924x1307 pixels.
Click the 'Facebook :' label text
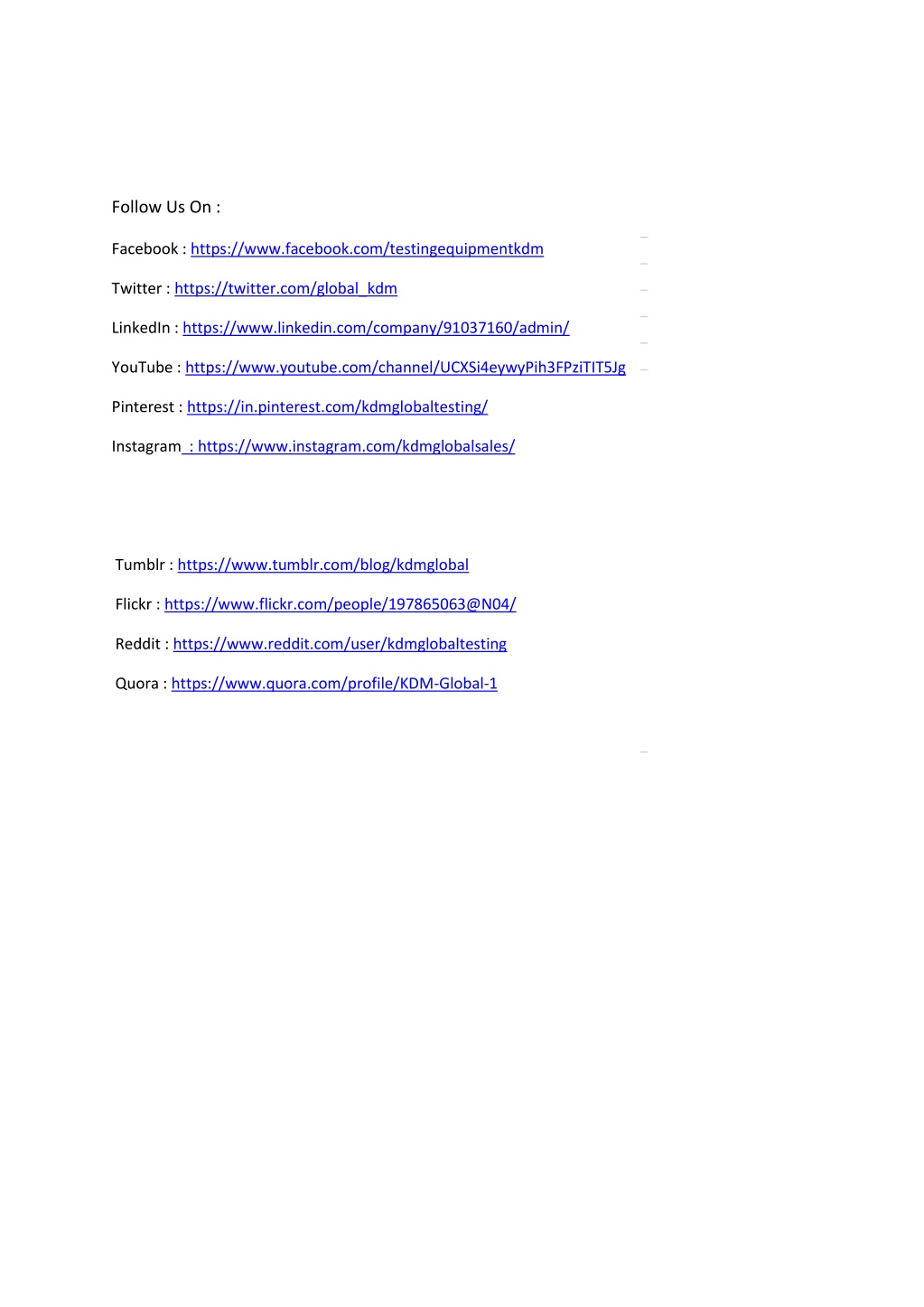(x=149, y=249)
